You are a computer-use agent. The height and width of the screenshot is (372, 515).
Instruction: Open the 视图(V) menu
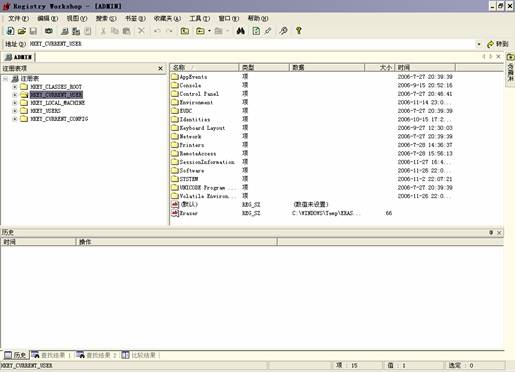77,18
